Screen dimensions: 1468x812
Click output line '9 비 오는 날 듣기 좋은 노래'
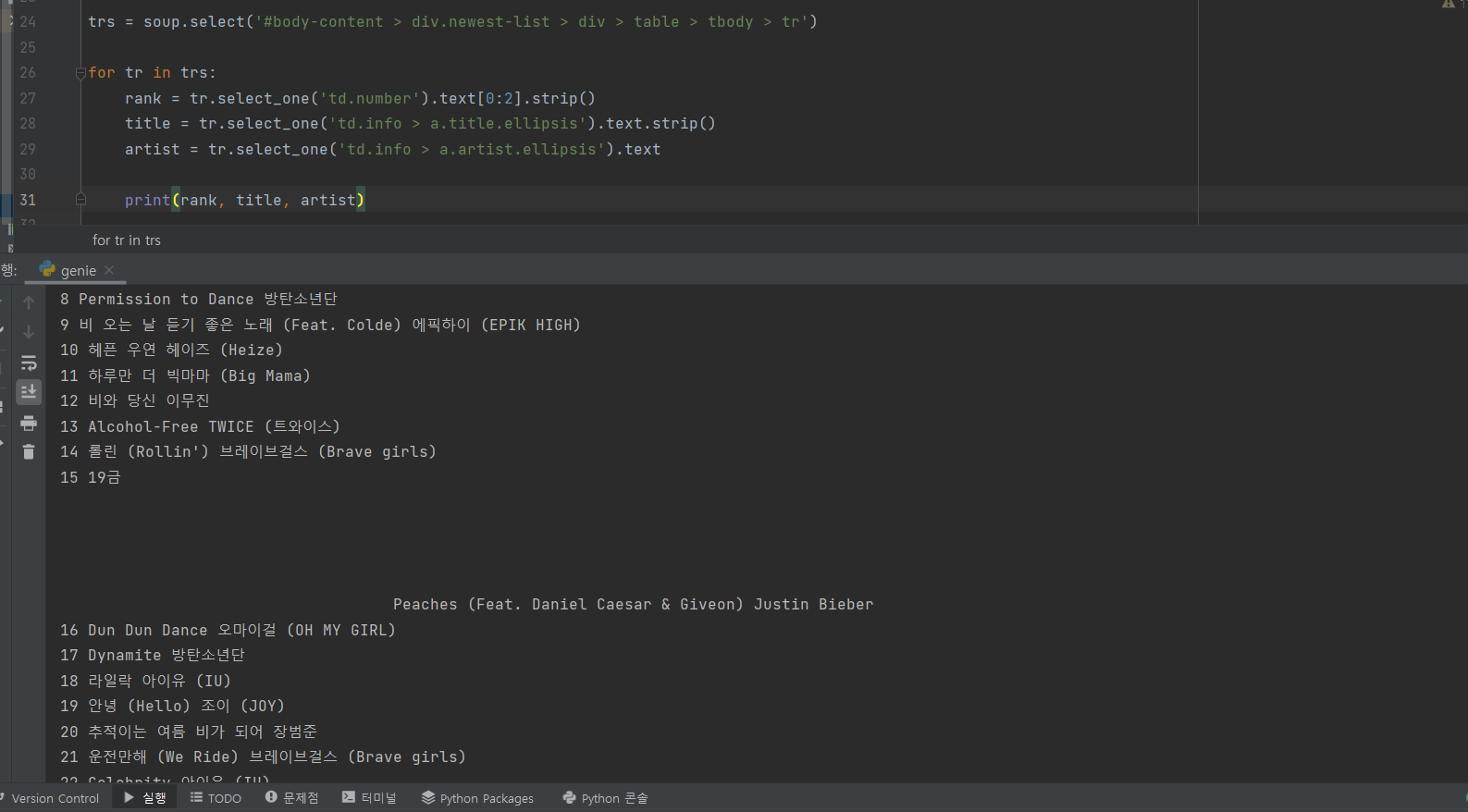click(x=320, y=325)
